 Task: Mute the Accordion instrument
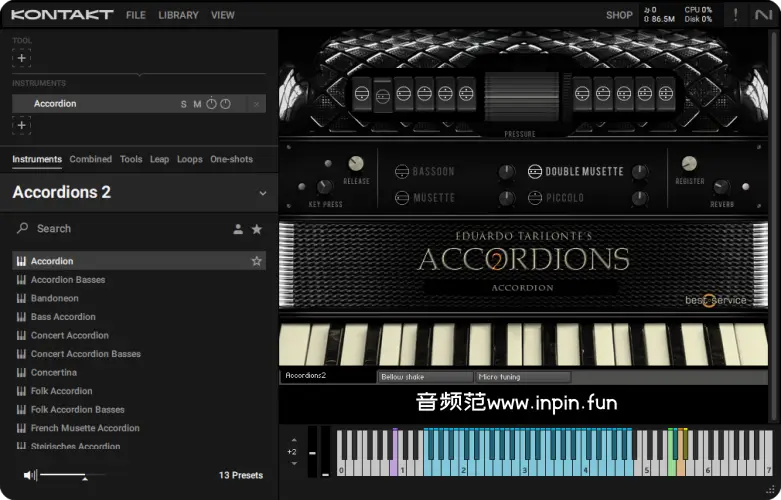click(x=197, y=104)
